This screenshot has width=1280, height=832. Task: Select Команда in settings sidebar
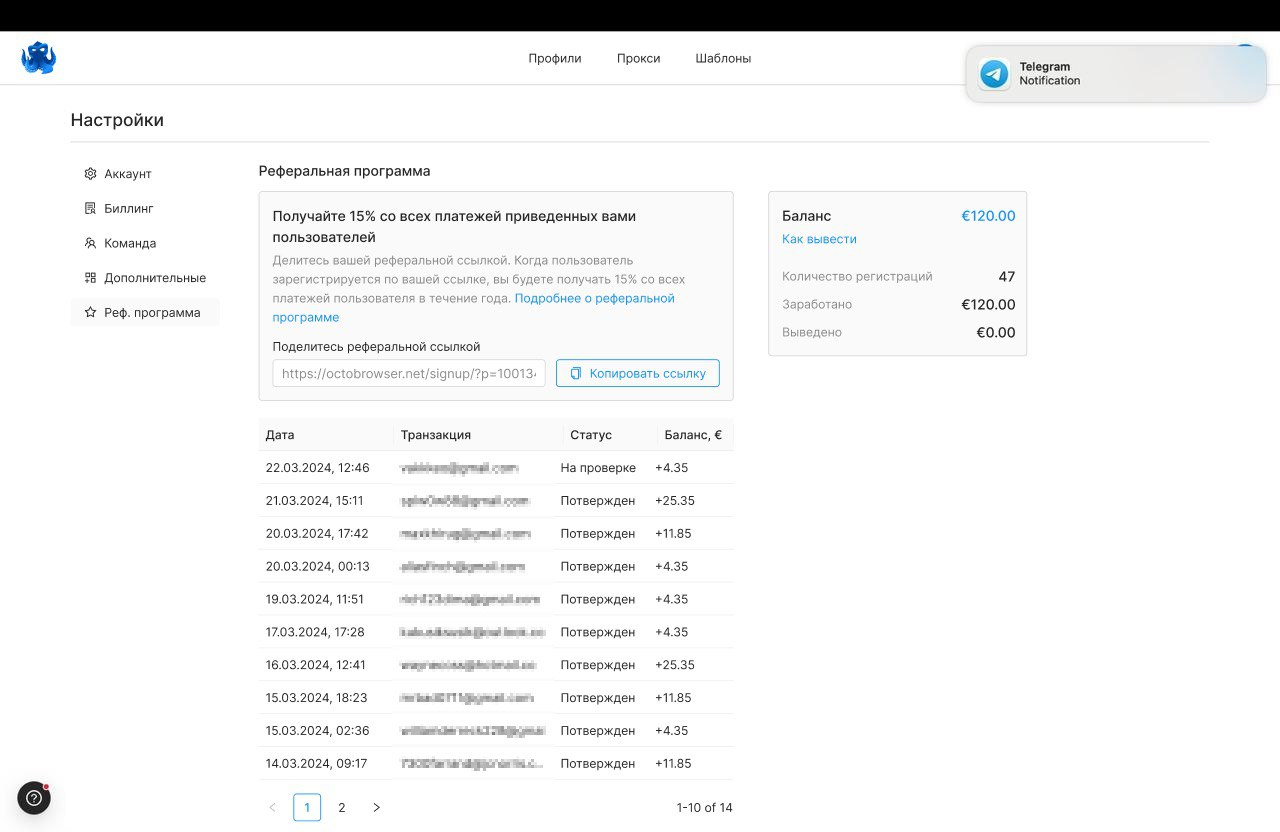[145, 243]
